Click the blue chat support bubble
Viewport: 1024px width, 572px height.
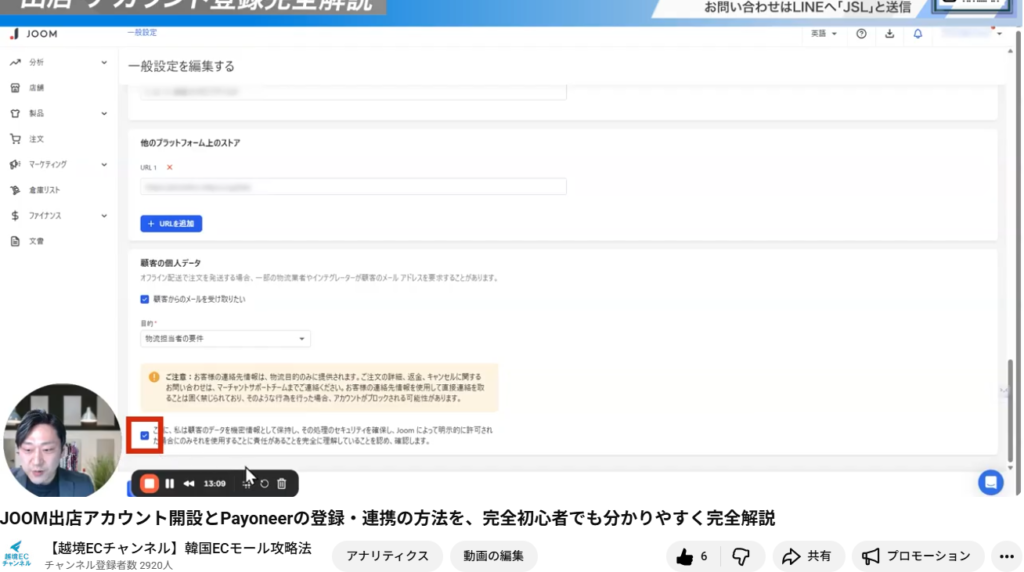click(990, 482)
